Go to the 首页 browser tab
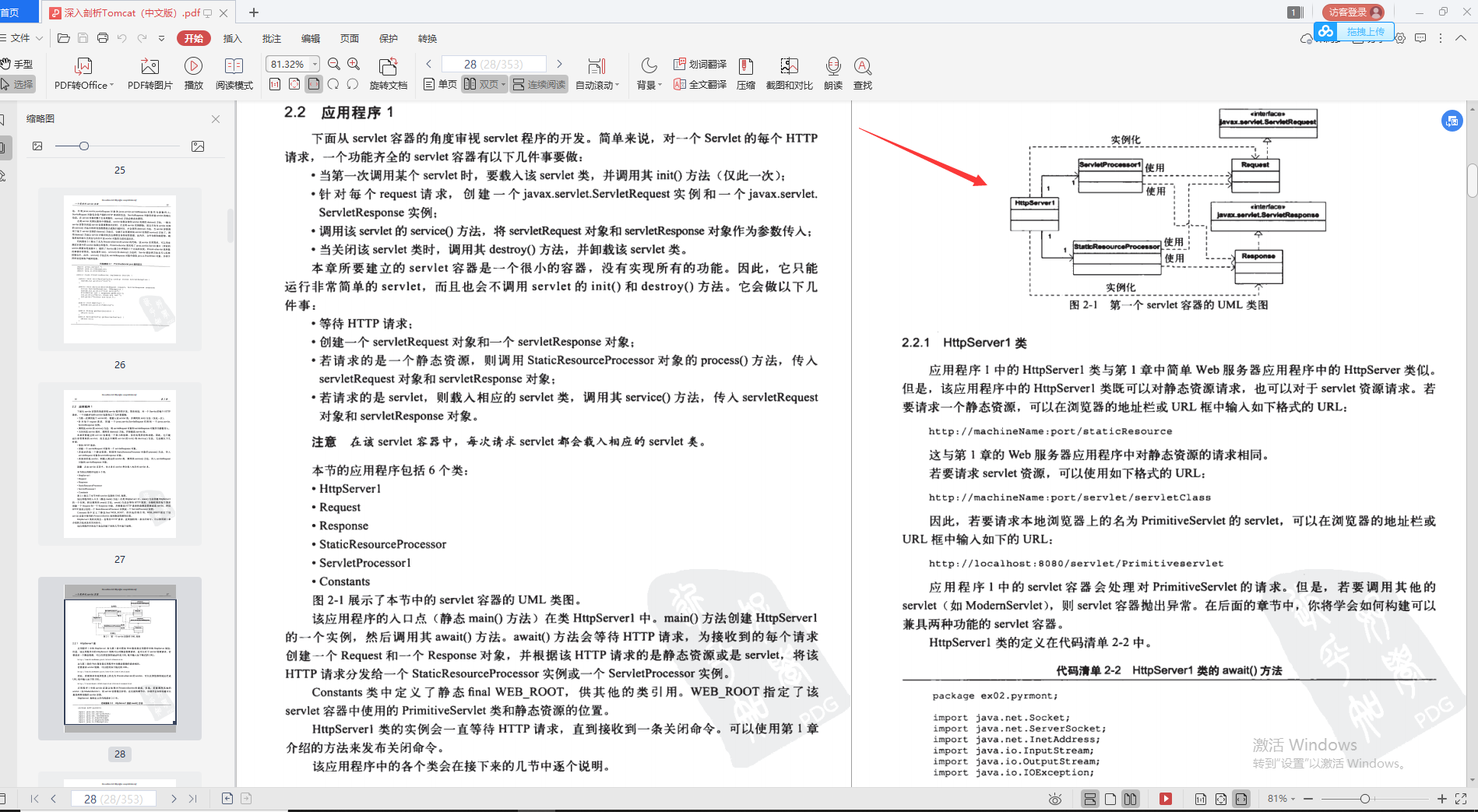Image resolution: width=1478 pixels, height=812 pixels. pyautogui.click(x=19, y=12)
